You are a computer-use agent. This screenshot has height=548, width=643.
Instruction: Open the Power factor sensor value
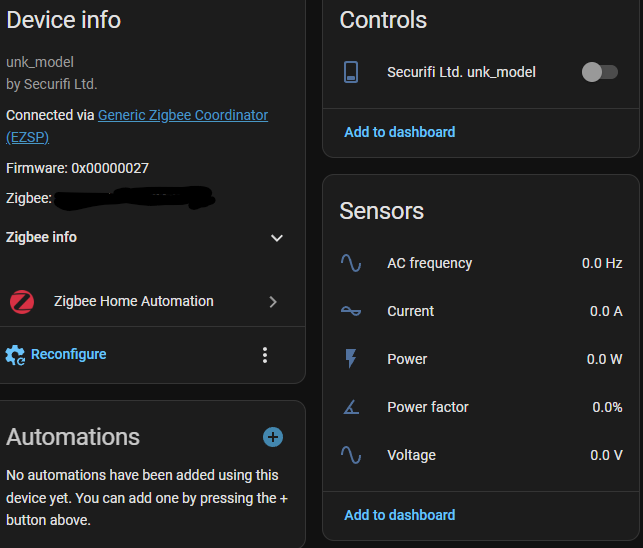point(606,407)
